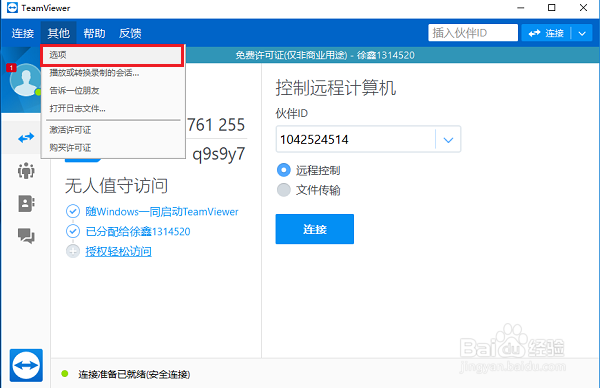Maximize the TeamViewer window
The image size is (600, 388).
tap(551, 8)
